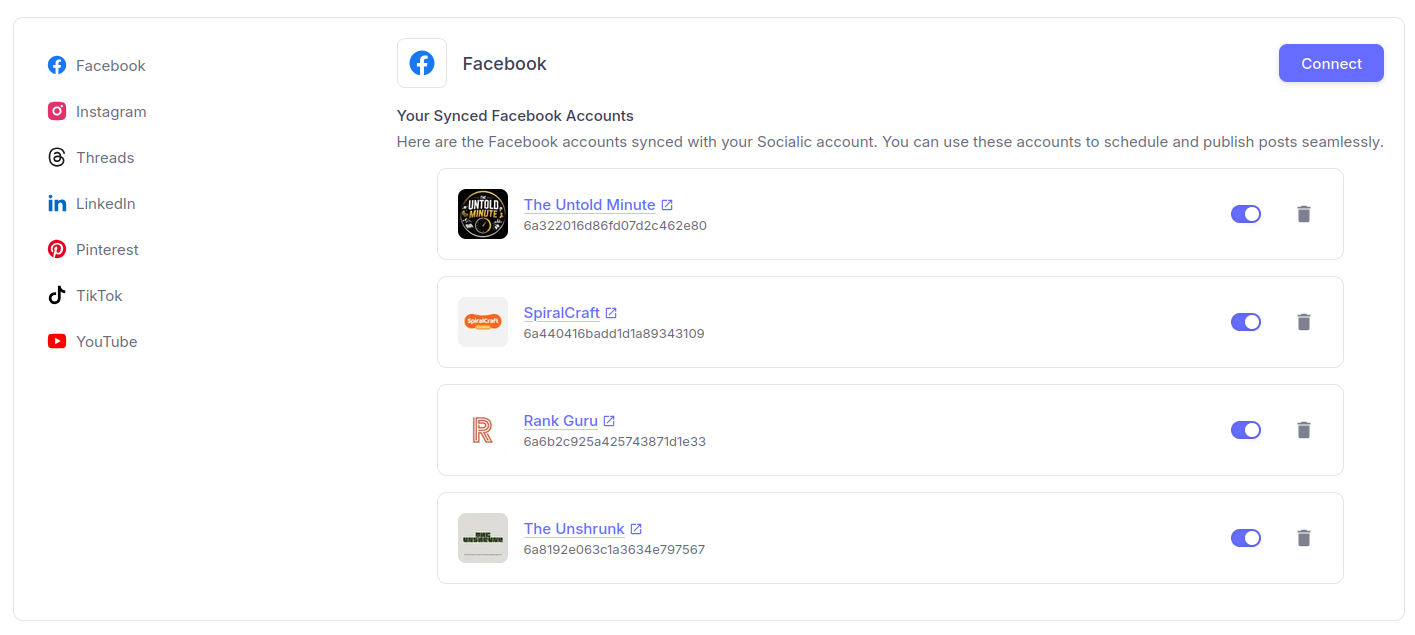Toggle the Rank Guru account switch
The height and width of the screenshot is (635, 1415).
tap(1246, 430)
